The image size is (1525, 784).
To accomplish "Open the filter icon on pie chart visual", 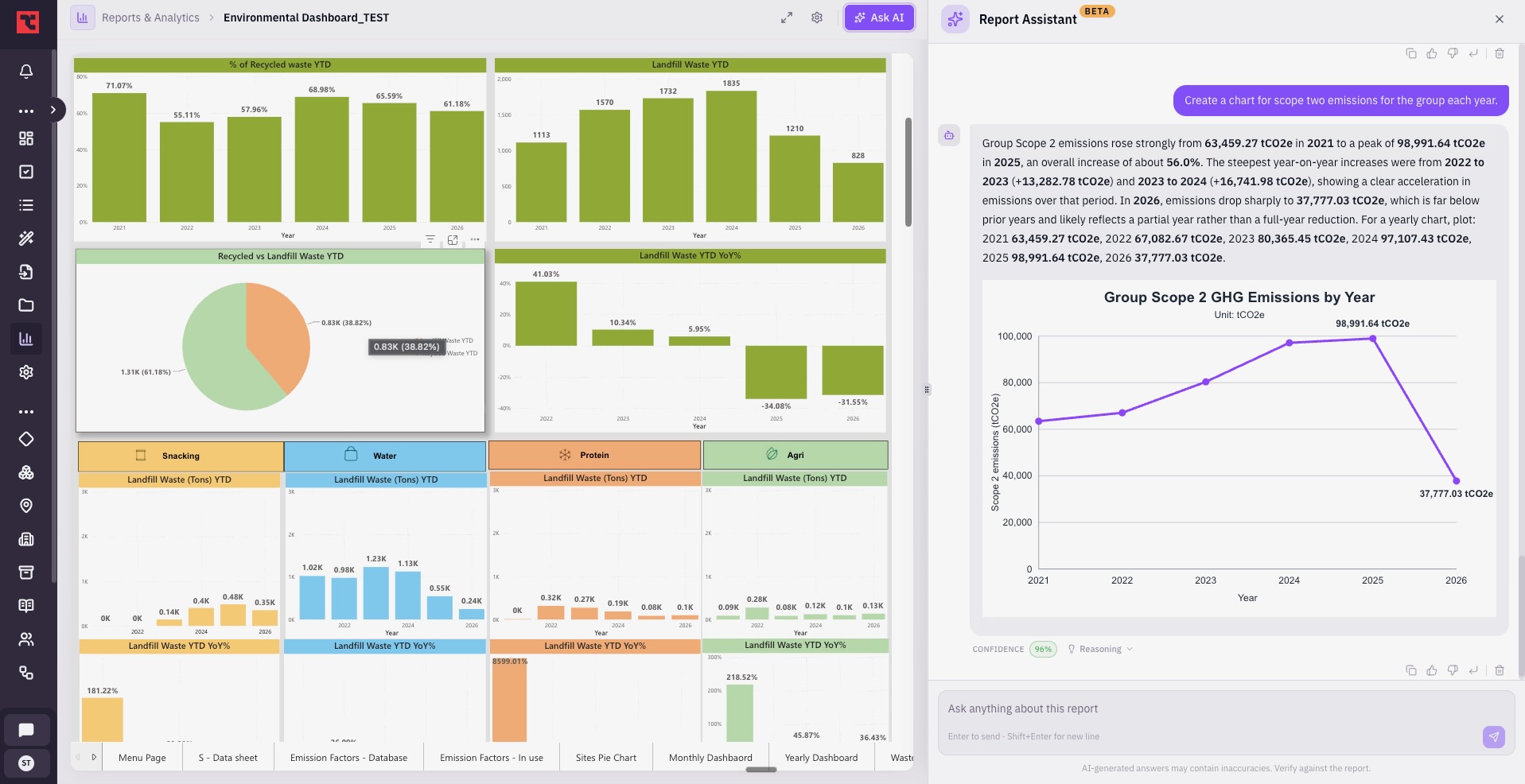I will 430,239.
